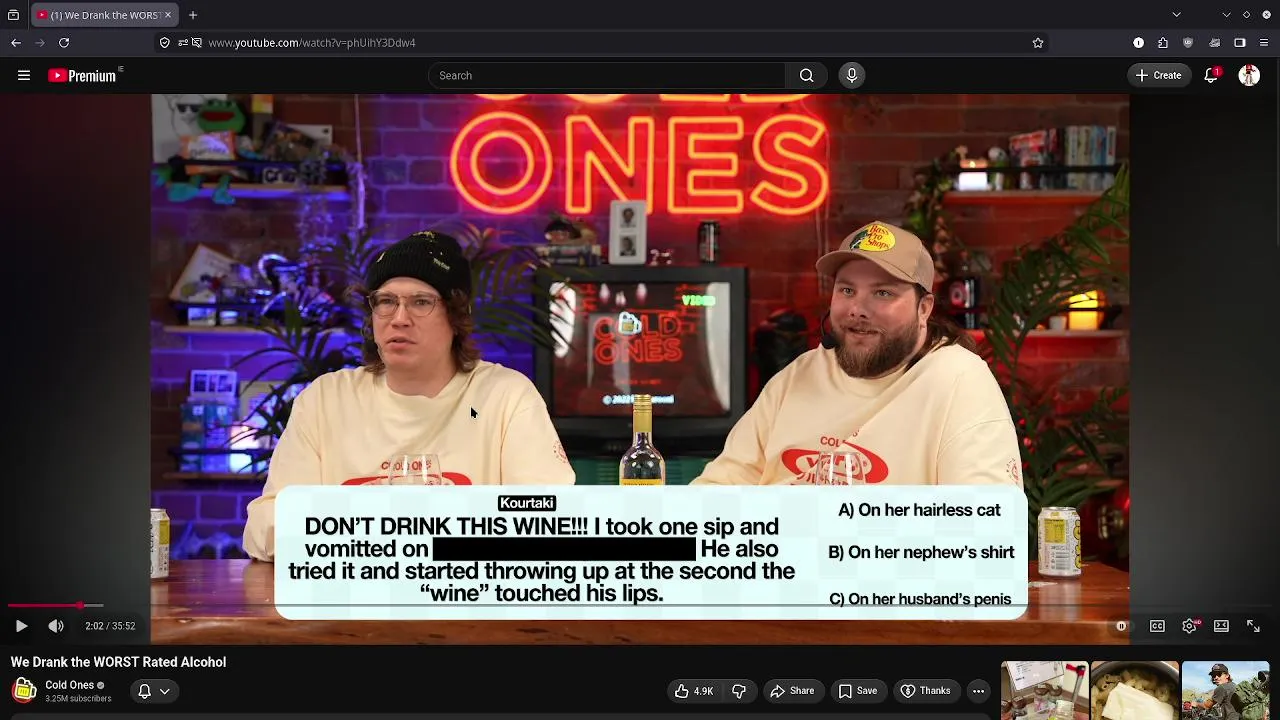Open the macaroni recommended video thumbnail
Image resolution: width=1280 pixels, height=720 pixels.
coord(1135,691)
